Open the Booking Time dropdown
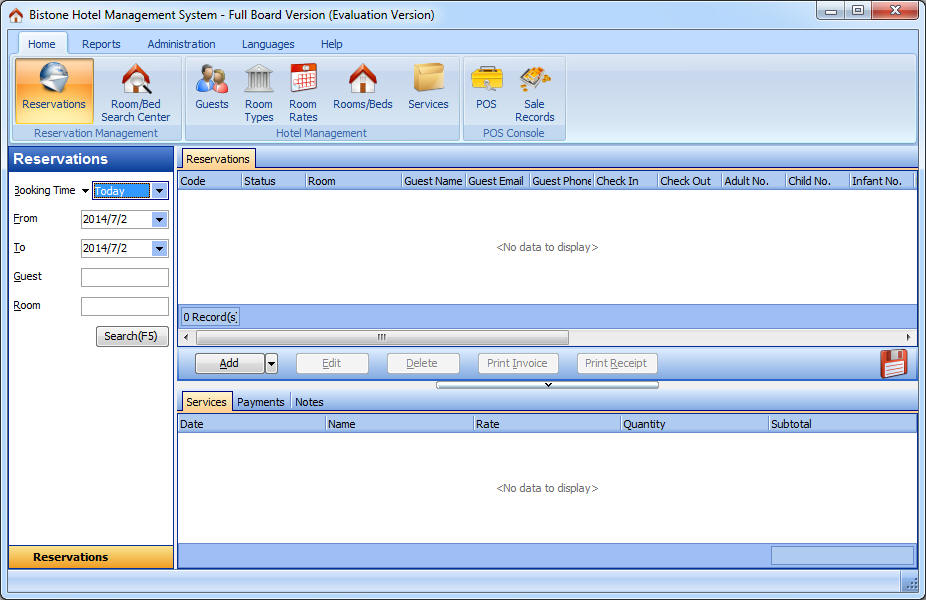 coord(158,190)
